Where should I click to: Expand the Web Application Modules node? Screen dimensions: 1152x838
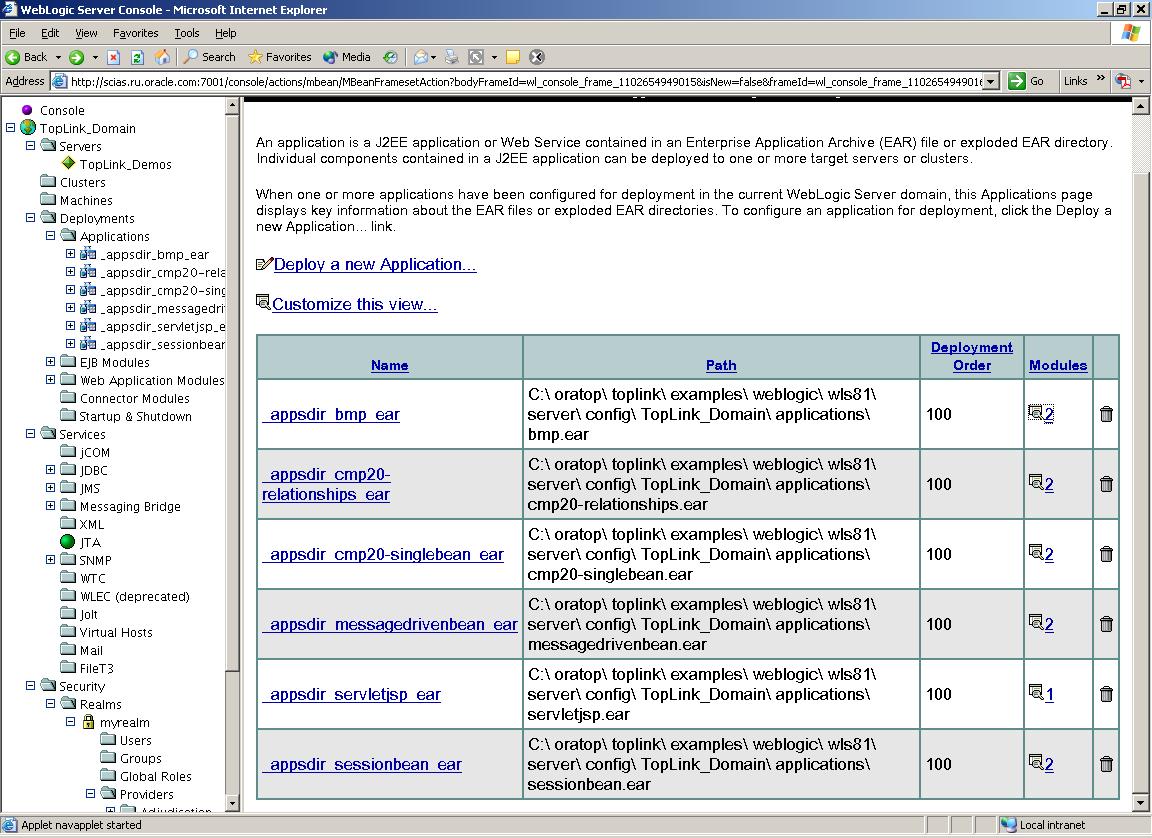click(50, 380)
